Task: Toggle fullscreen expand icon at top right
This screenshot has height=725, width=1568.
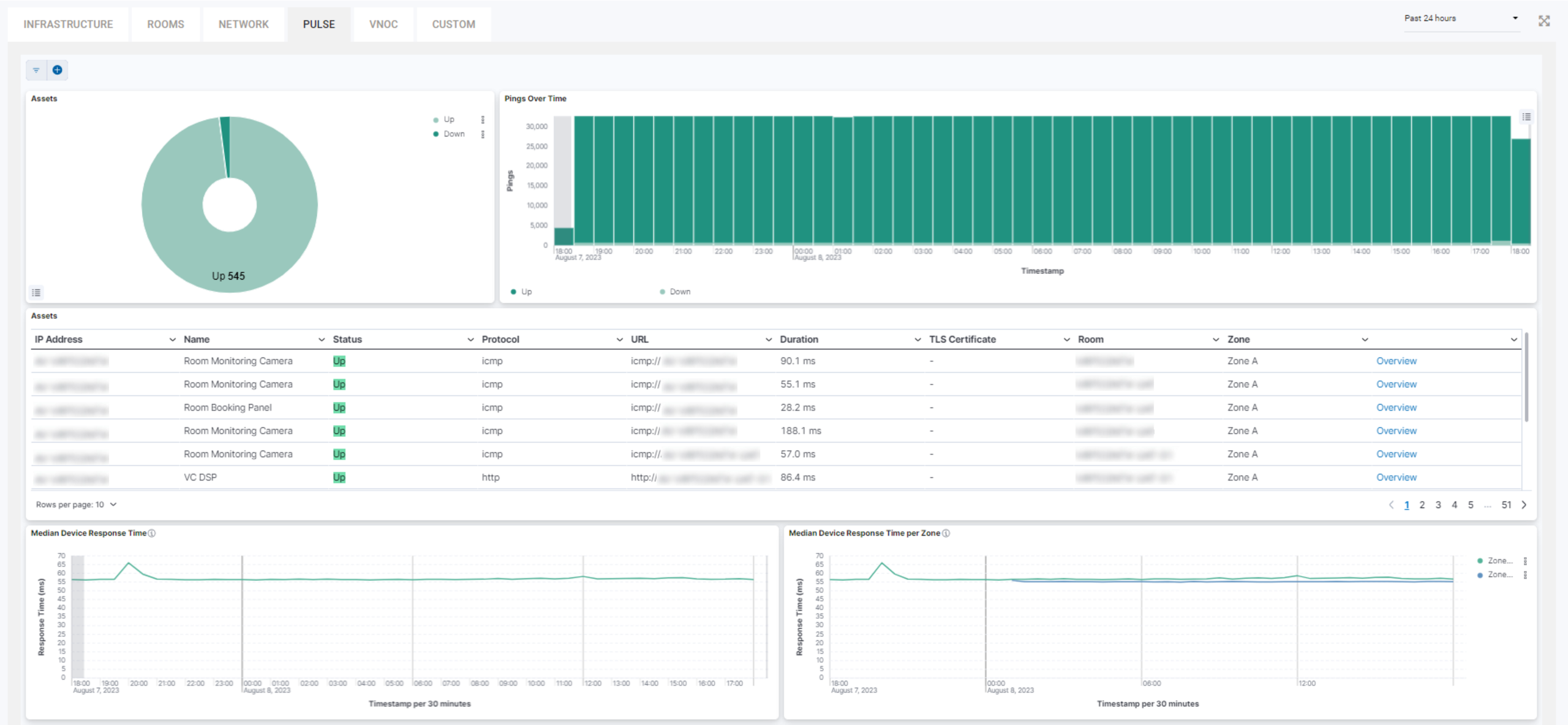Action: click(1544, 21)
